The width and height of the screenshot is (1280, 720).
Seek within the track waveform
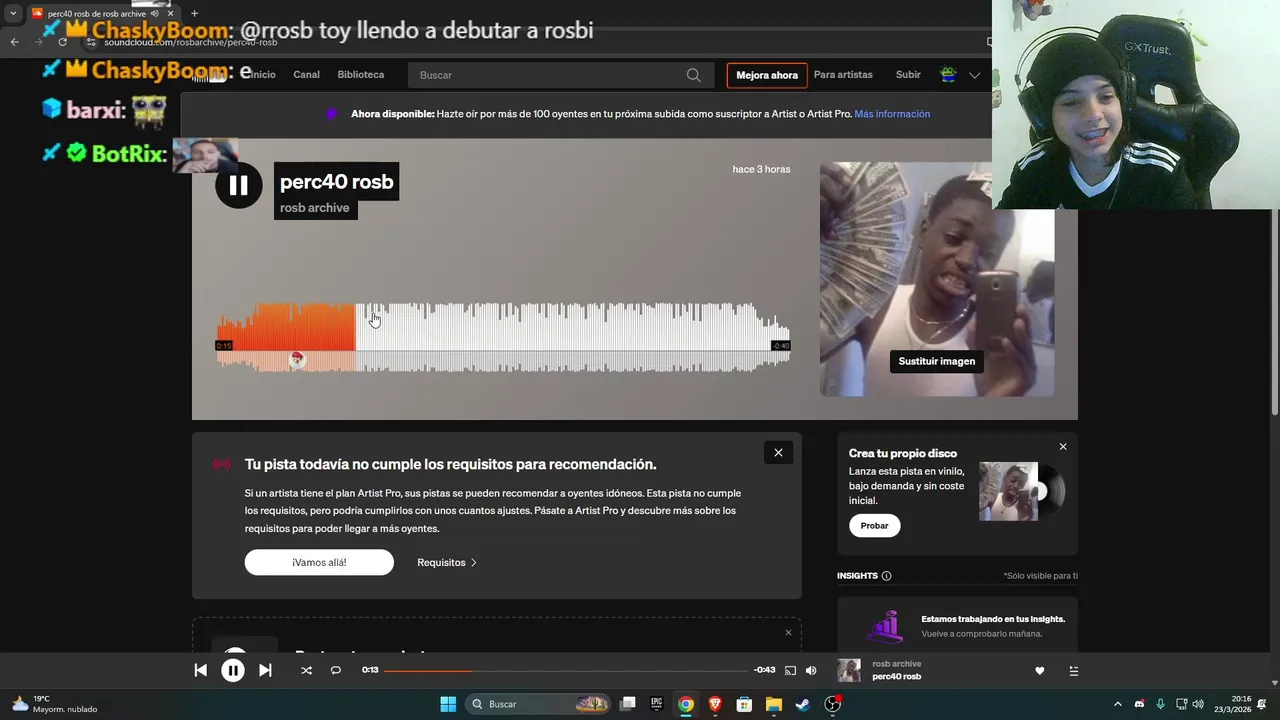click(503, 337)
